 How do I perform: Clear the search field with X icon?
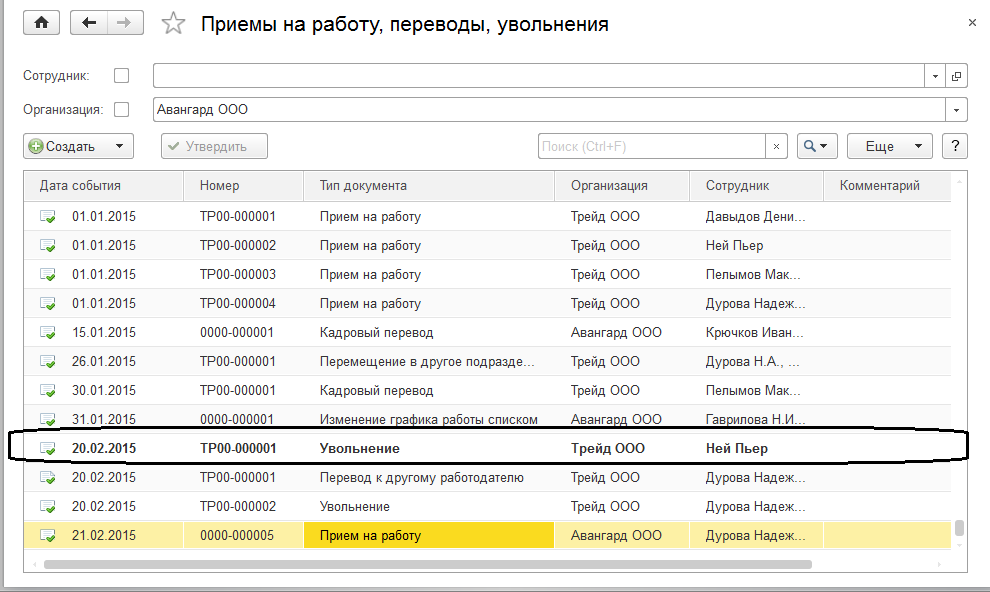[x=777, y=146]
